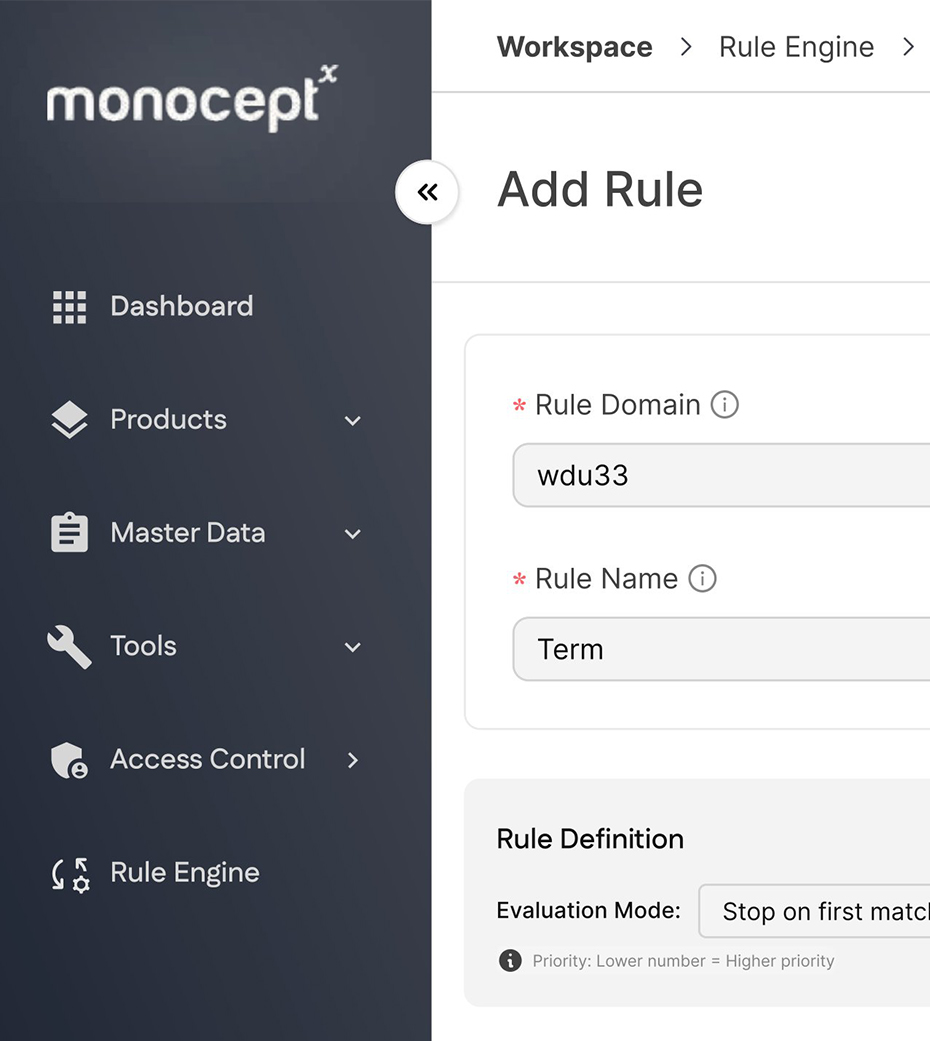Screen dimensions: 930x1041
Task: Click the Master Data clipboard icon
Action: click(70, 532)
